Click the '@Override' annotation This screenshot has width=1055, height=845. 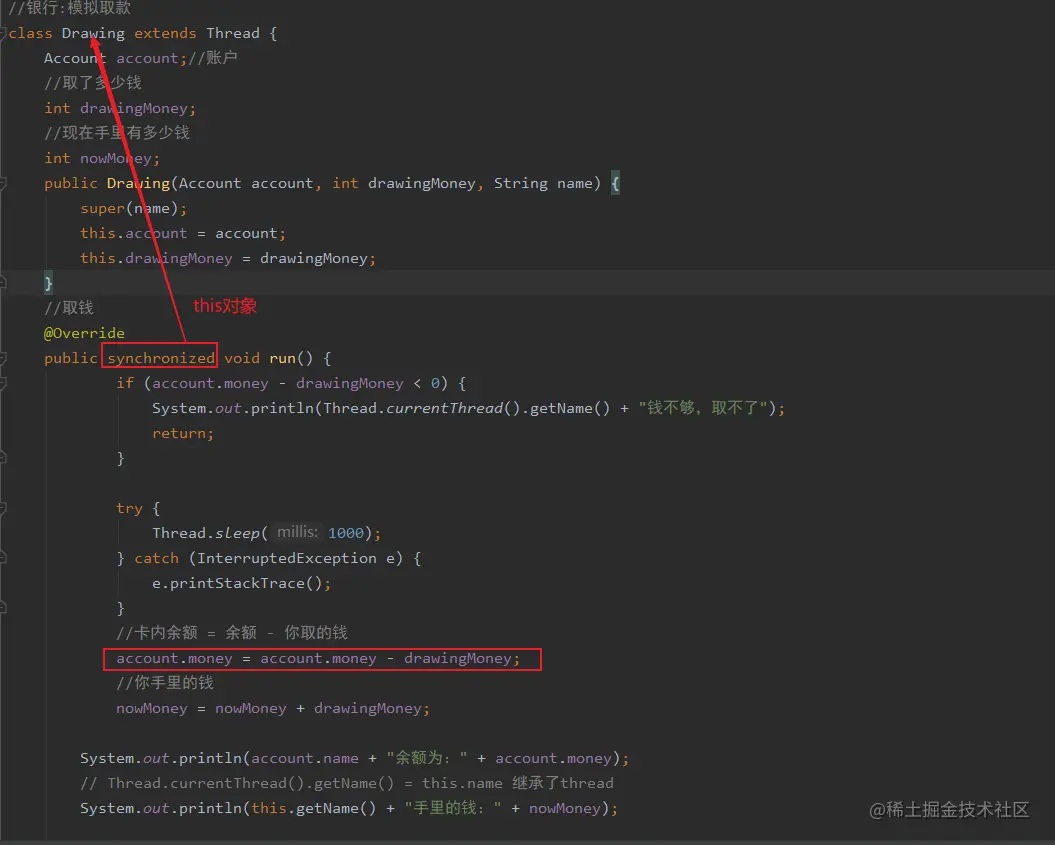pos(84,333)
